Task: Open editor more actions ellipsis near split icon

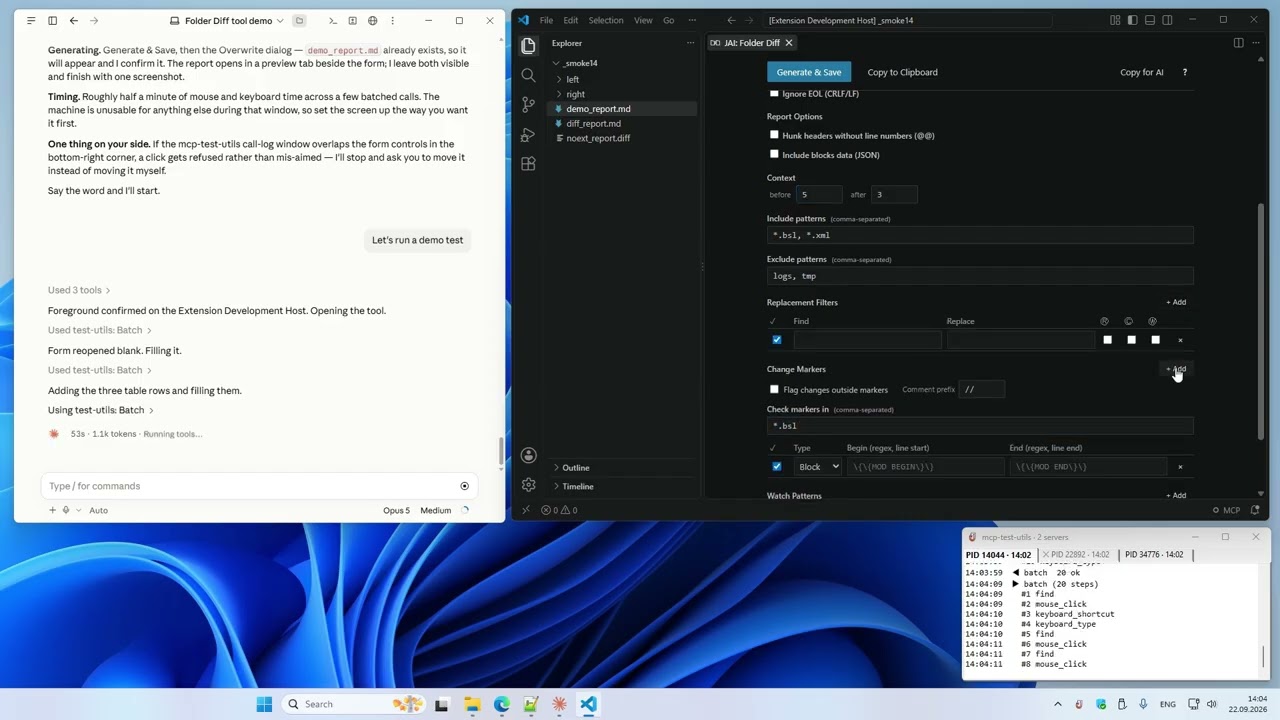Action: click(x=1258, y=43)
